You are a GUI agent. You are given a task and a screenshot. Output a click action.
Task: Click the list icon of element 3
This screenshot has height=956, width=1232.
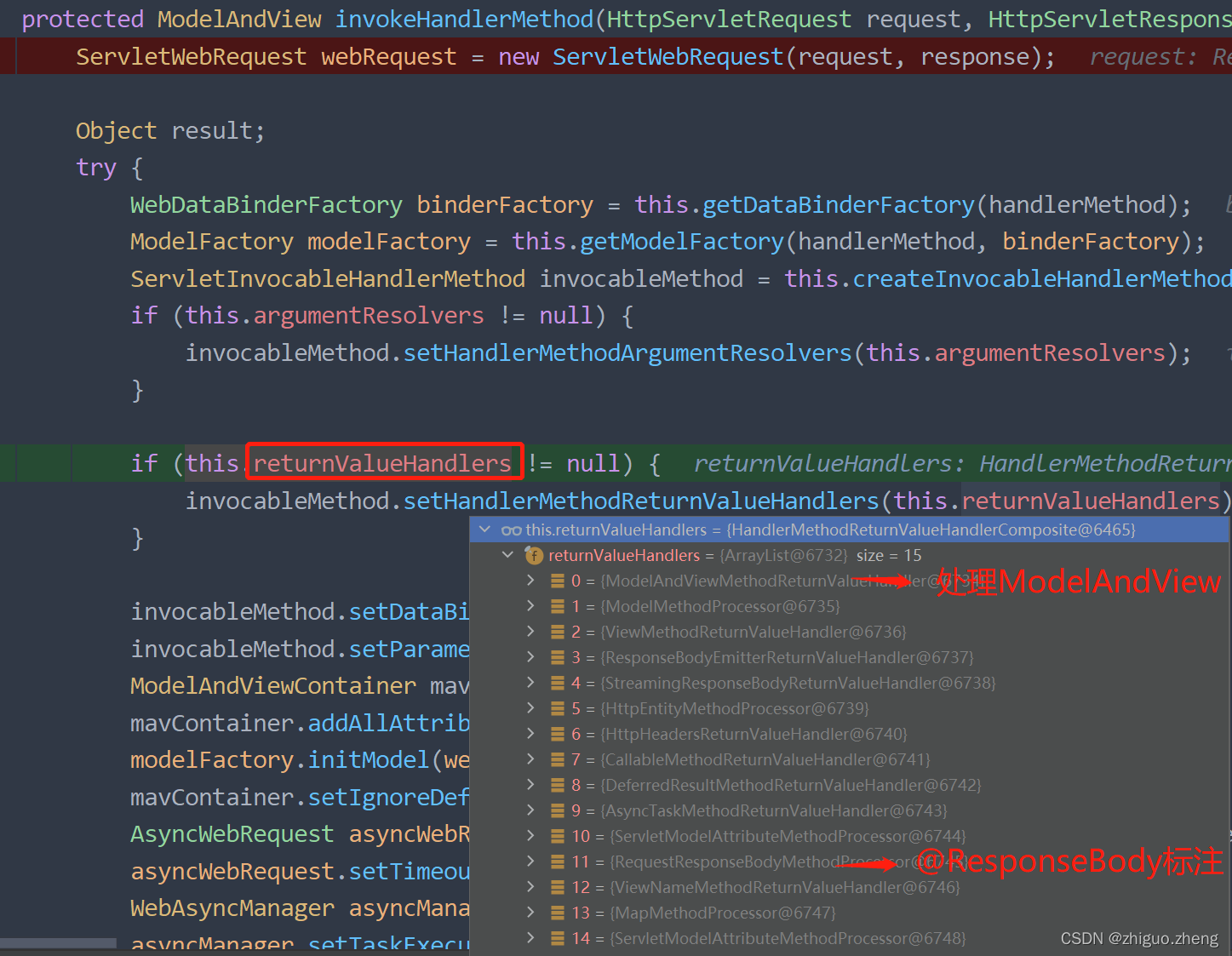(x=558, y=657)
